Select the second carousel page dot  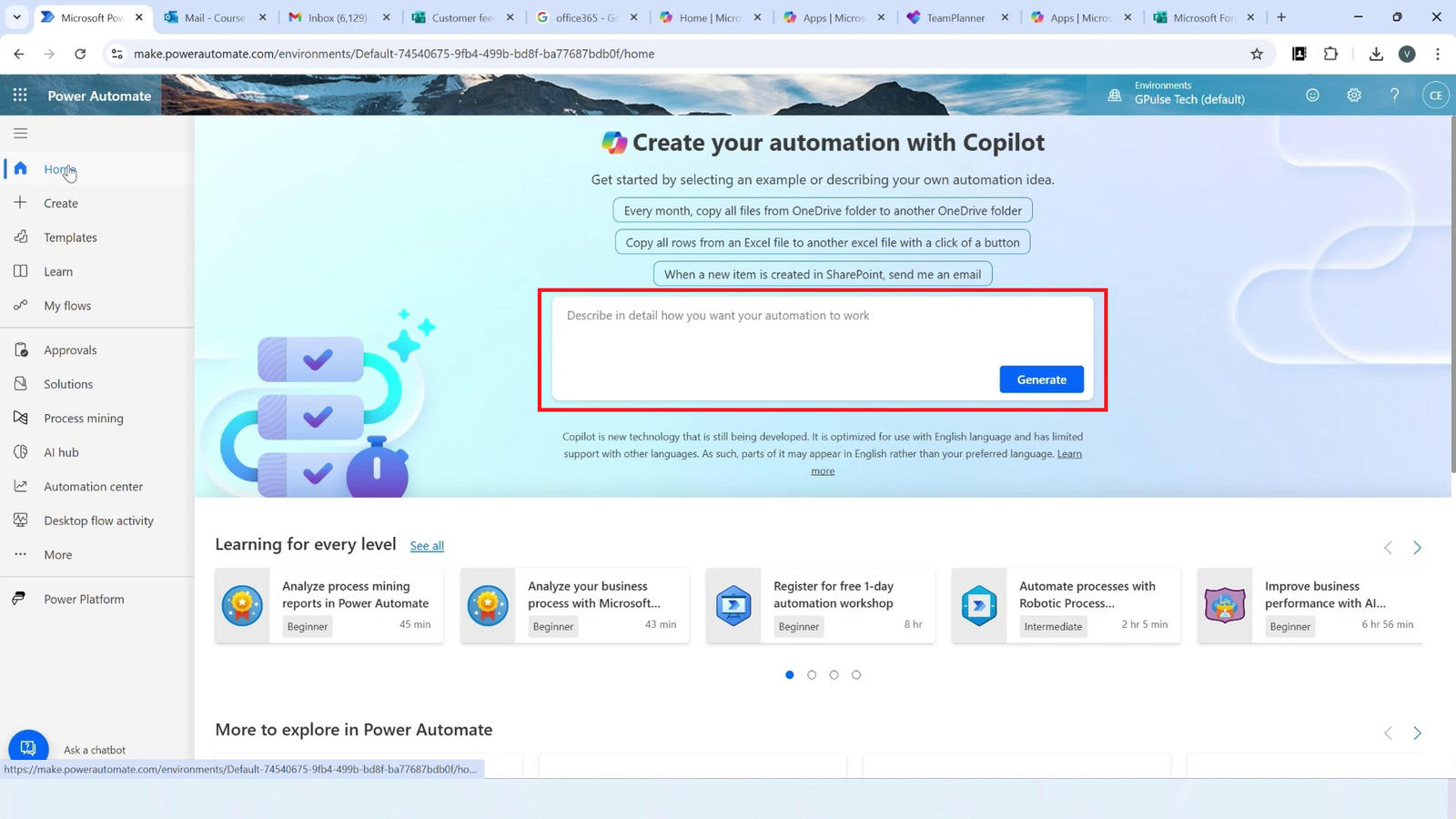(x=812, y=674)
